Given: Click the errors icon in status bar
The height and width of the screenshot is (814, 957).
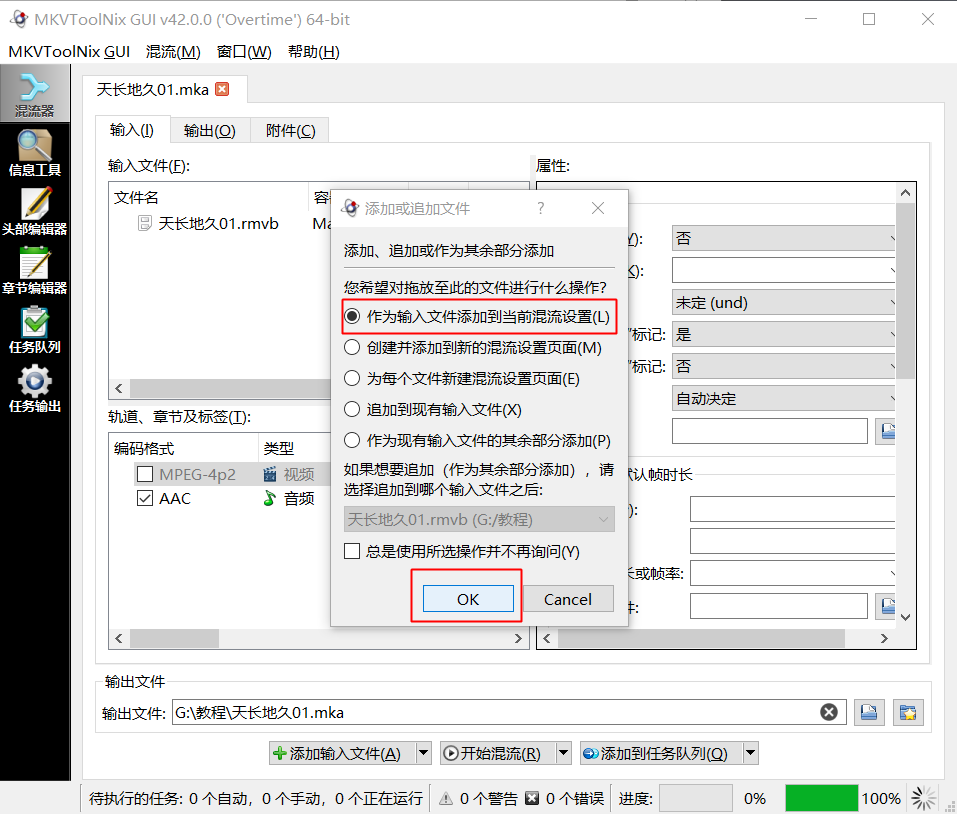Looking at the screenshot, I should (532, 798).
